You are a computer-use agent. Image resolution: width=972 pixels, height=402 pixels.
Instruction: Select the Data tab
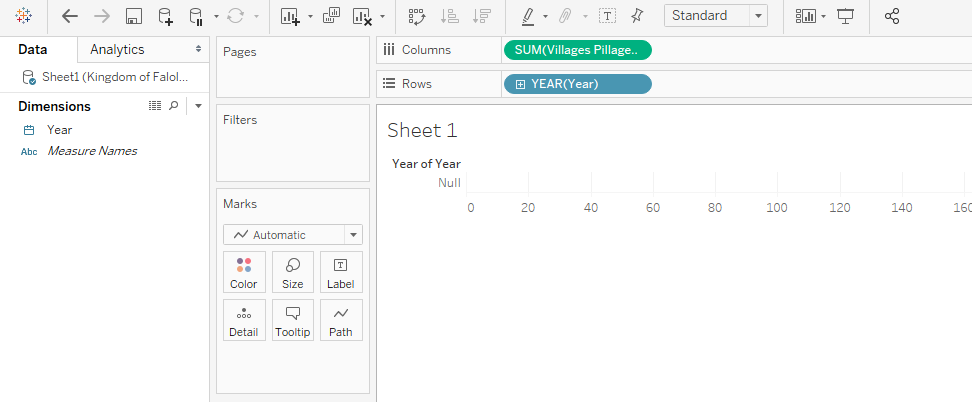pyautogui.click(x=33, y=49)
